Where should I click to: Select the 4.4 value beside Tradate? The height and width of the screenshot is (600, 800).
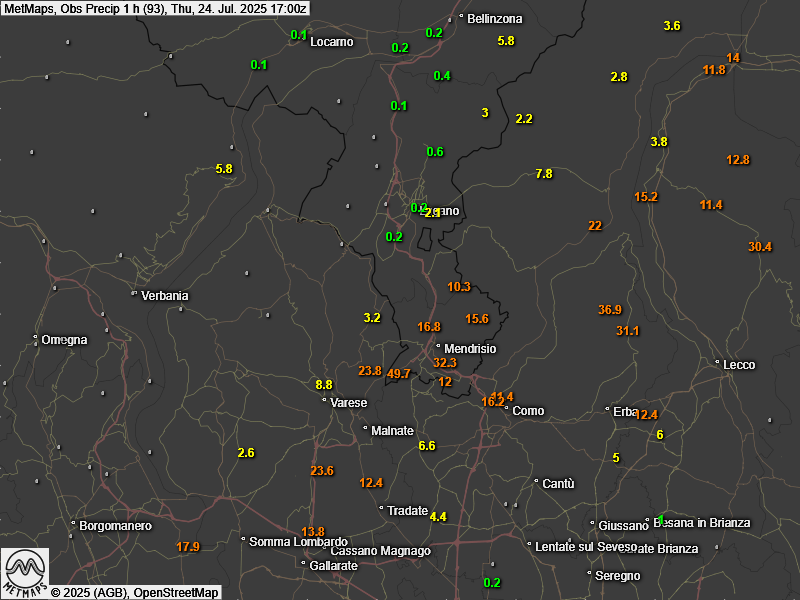pyautogui.click(x=438, y=517)
